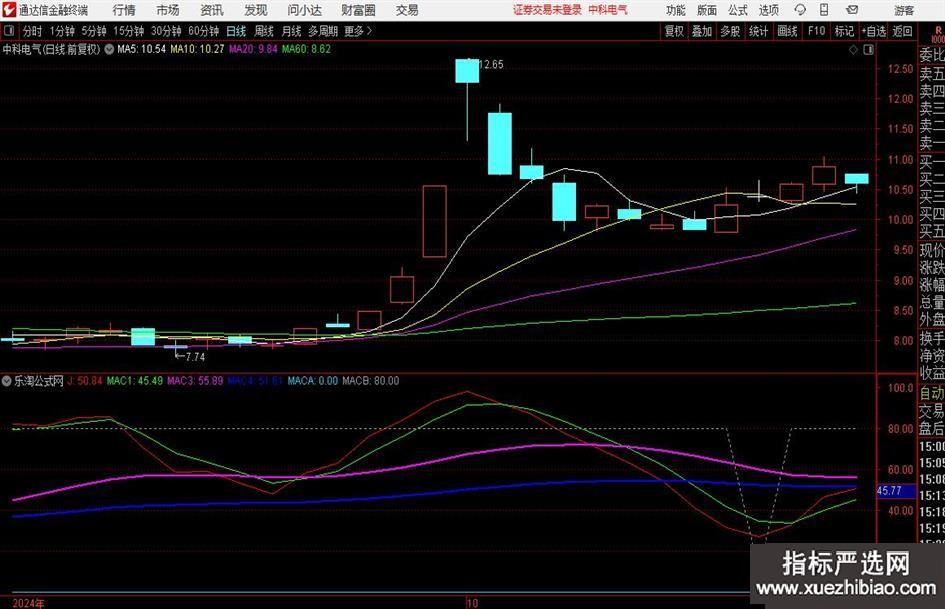
Task: Switch to the 周线 weekly tab
Action: tap(264, 31)
